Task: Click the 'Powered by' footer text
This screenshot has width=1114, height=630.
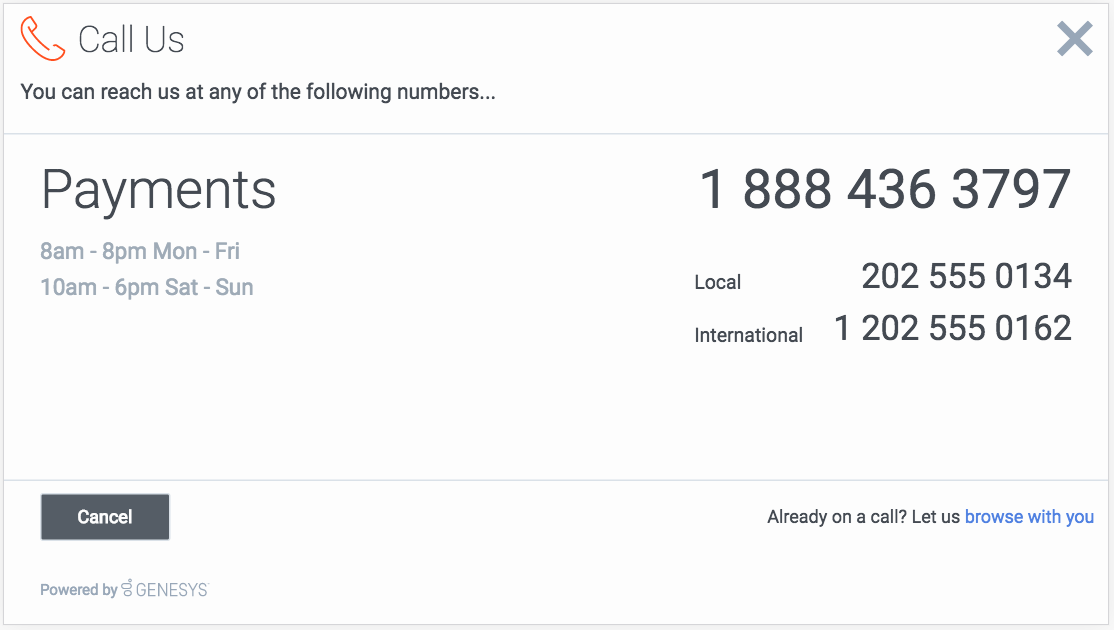Action: pyautogui.click(x=78, y=590)
